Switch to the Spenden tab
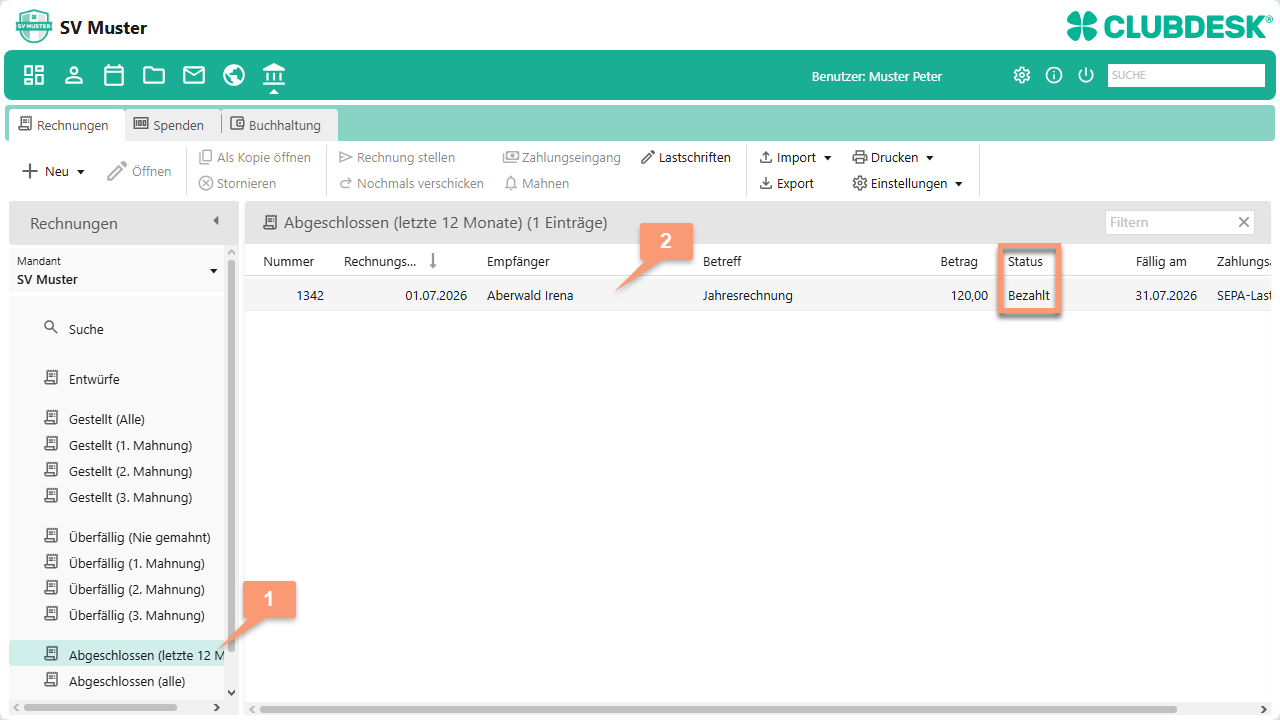This screenshot has height=720, width=1280. [x=169, y=125]
